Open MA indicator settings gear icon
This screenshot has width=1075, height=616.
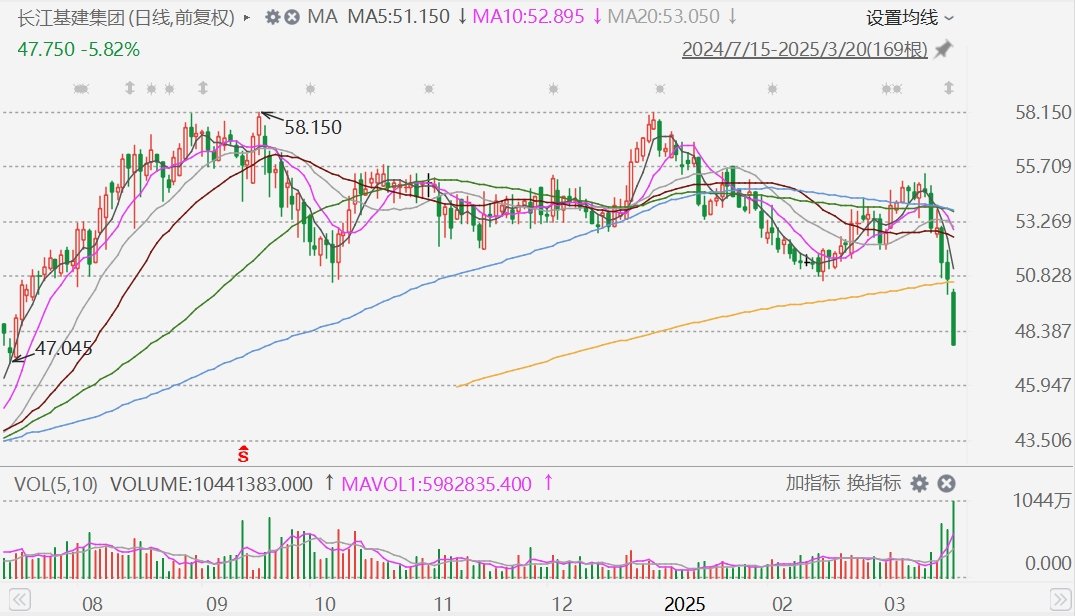pyautogui.click(x=273, y=17)
